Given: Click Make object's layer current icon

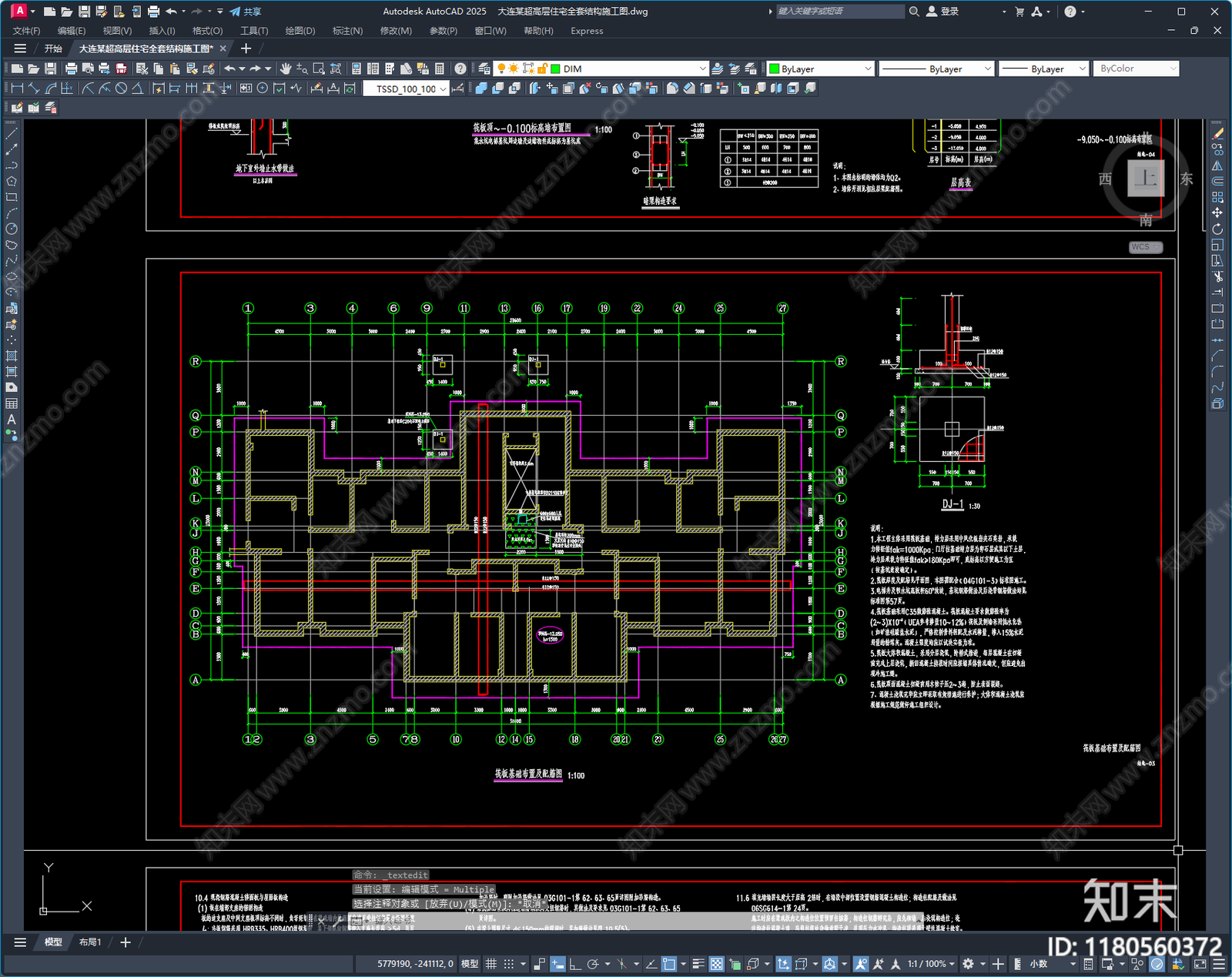Looking at the screenshot, I should (x=718, y=69).
